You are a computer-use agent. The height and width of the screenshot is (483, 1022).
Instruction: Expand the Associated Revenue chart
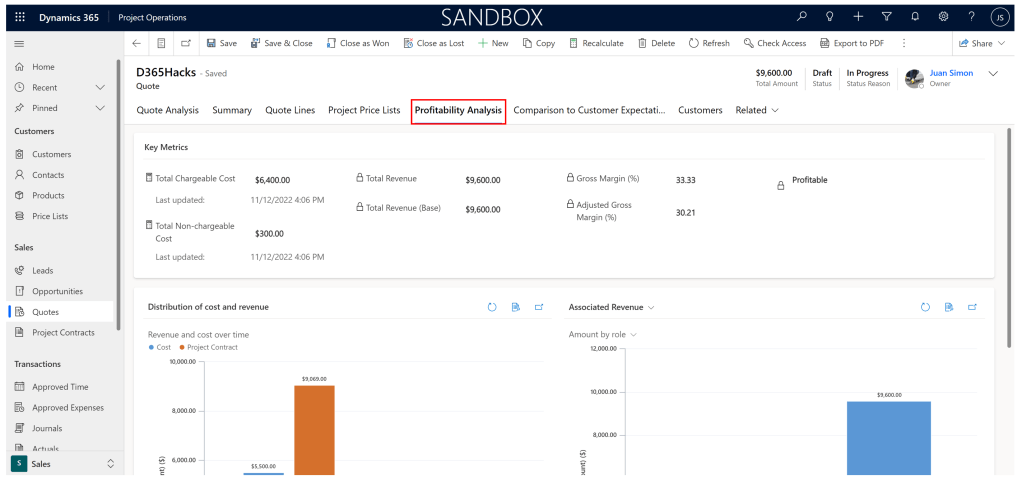tap(971, 307)
